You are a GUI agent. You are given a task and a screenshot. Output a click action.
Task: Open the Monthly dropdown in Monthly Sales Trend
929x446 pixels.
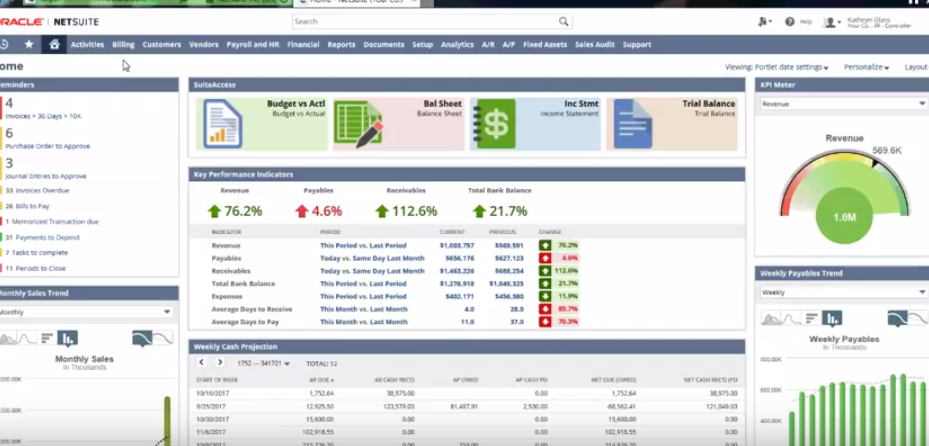[x=87, y=312]
